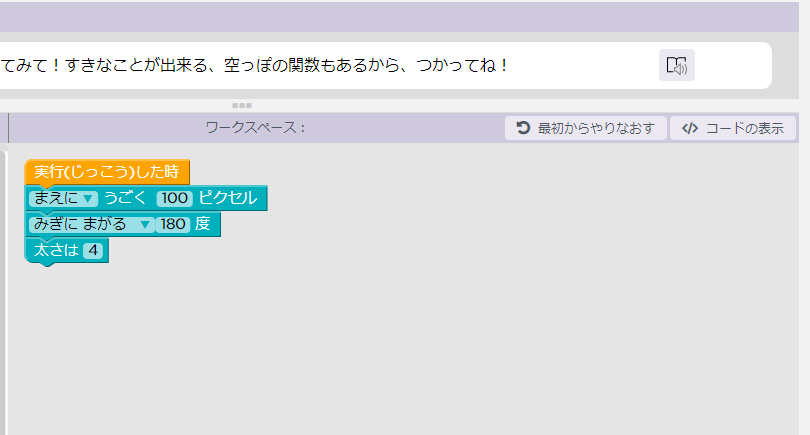810x435 pixels.
Task: Click the undo arrow icon on 最初からやりなおす
Action: coord(523,128)
